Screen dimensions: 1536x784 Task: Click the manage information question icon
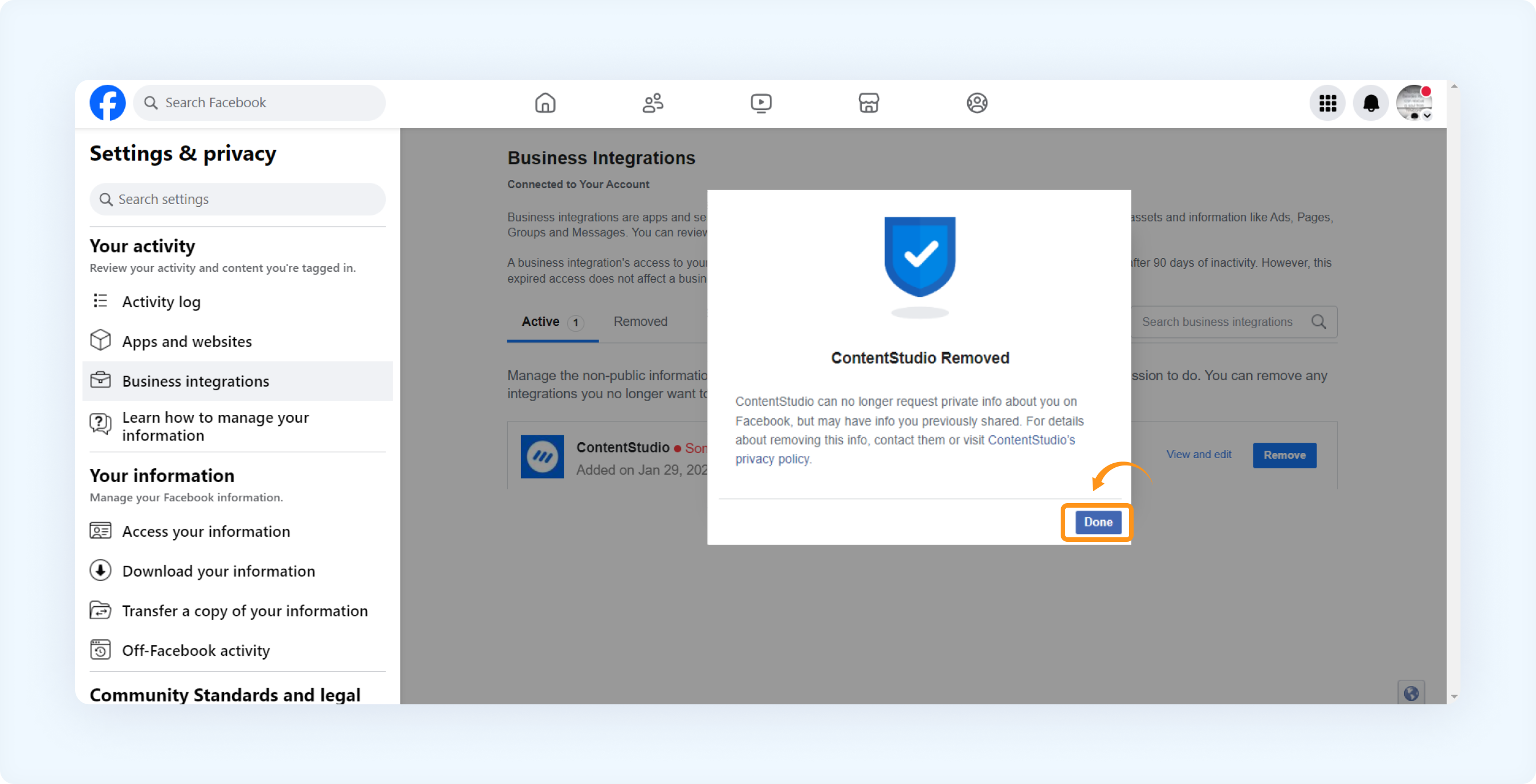coord(100,424)
